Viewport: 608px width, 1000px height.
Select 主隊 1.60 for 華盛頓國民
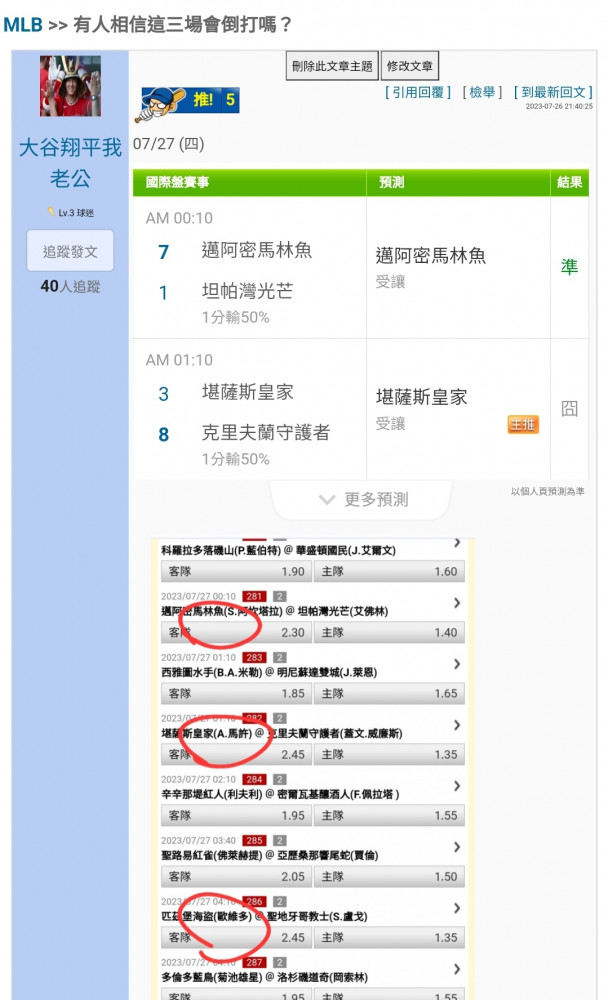(x=389, y=571)
